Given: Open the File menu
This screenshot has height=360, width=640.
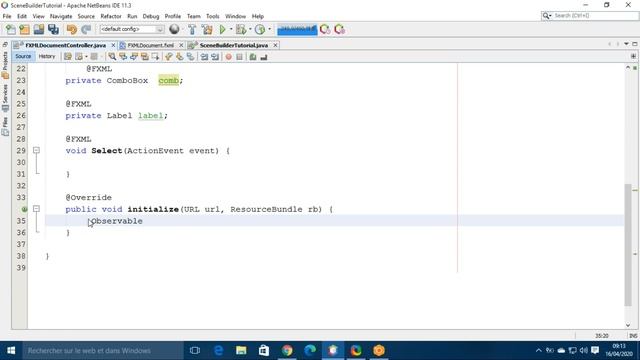Looking at the screenshot, I should pos(7,16).
